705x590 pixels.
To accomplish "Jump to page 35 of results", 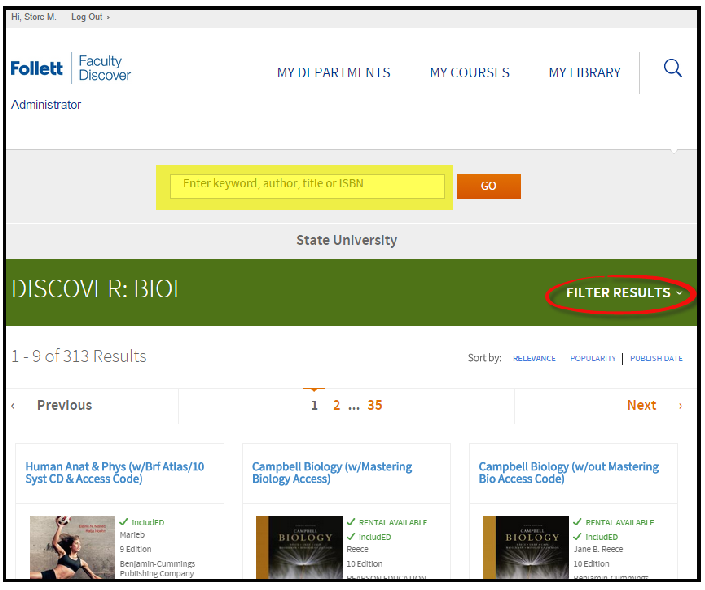I will pos(375,405).
